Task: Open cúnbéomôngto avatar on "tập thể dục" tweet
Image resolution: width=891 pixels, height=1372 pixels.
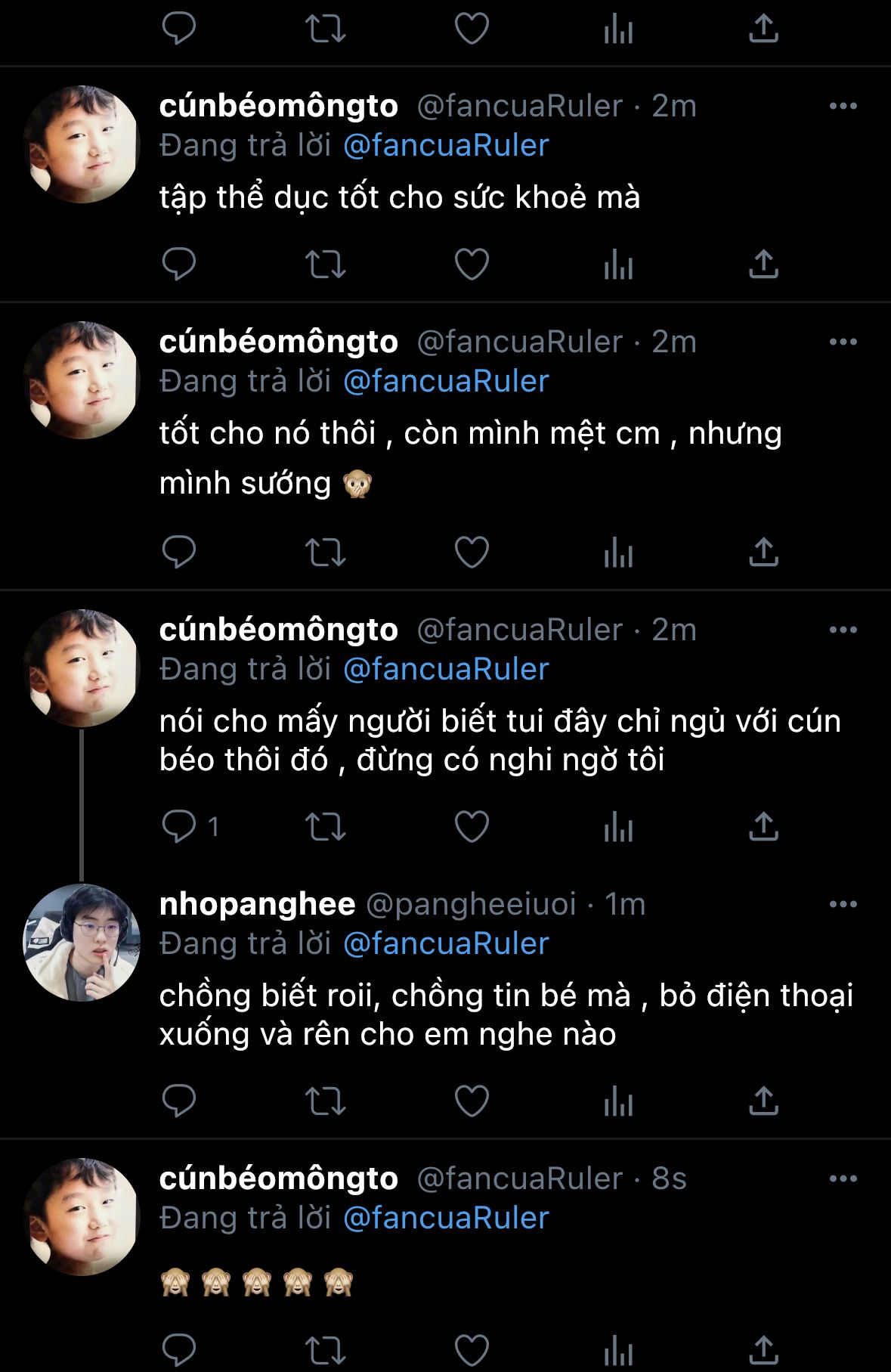Action: tap(82, 144)
